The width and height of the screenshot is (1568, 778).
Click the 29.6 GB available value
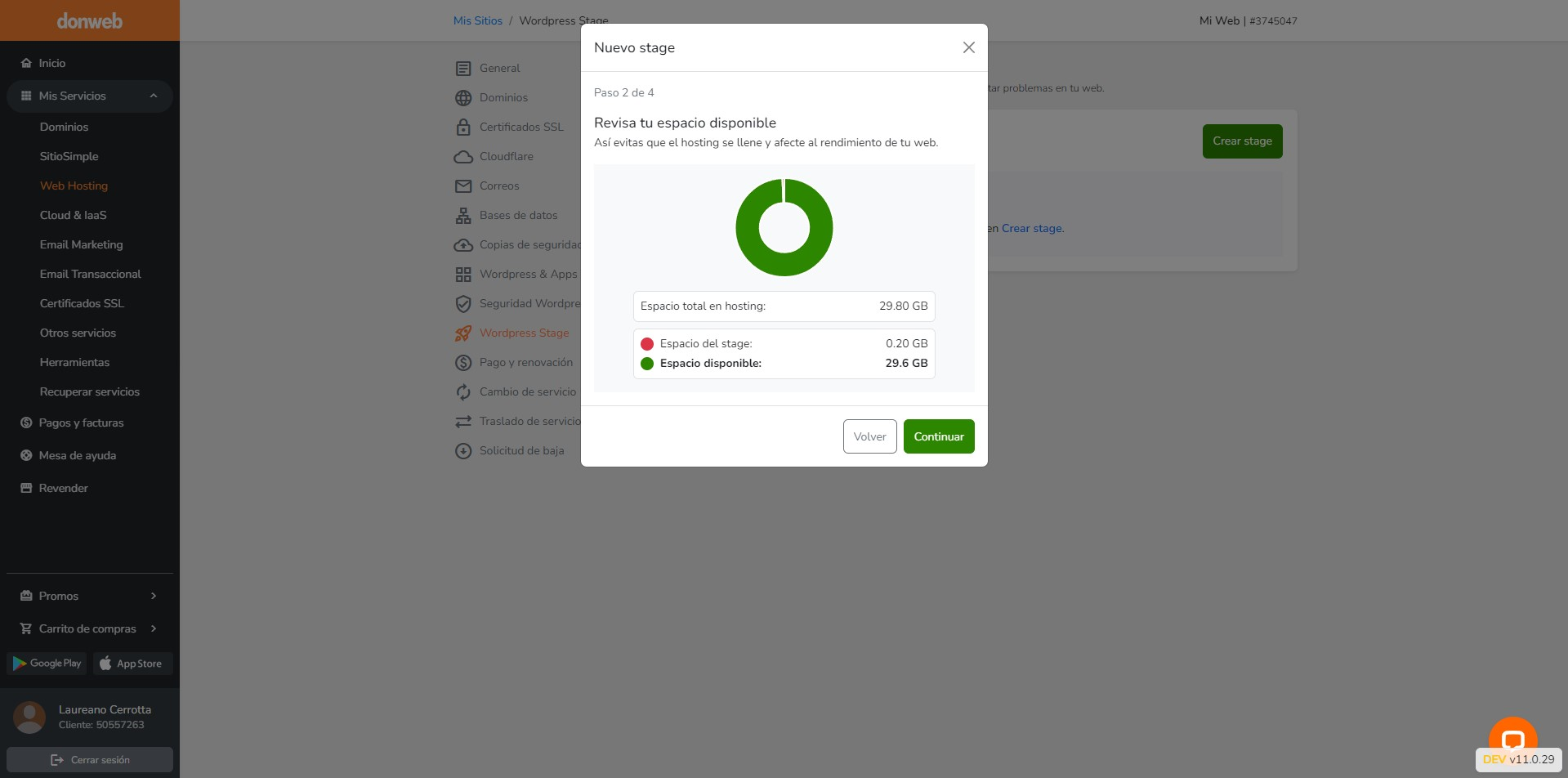tap(906, 363)
